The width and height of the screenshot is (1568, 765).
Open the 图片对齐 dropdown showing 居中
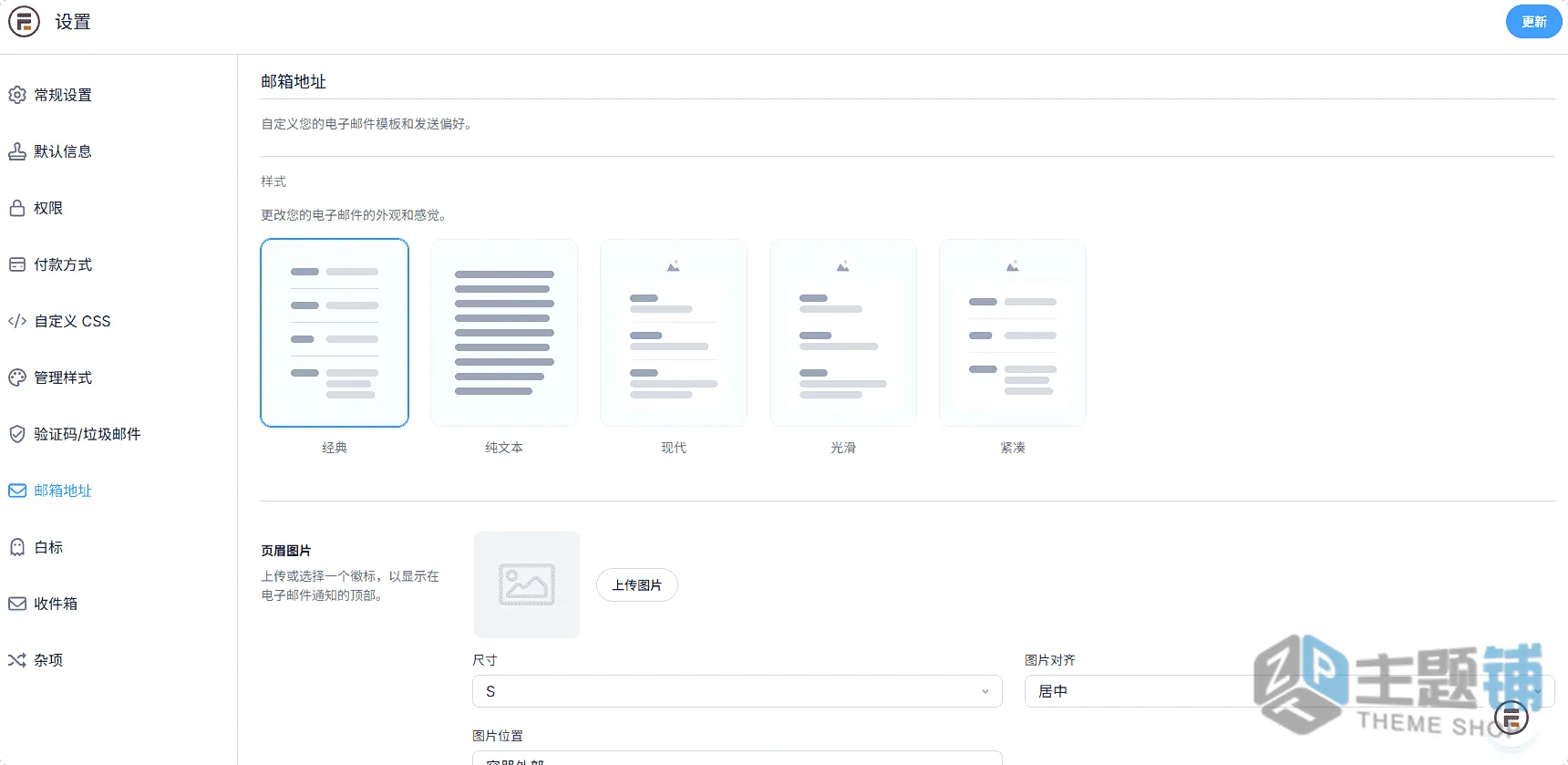1289,691
